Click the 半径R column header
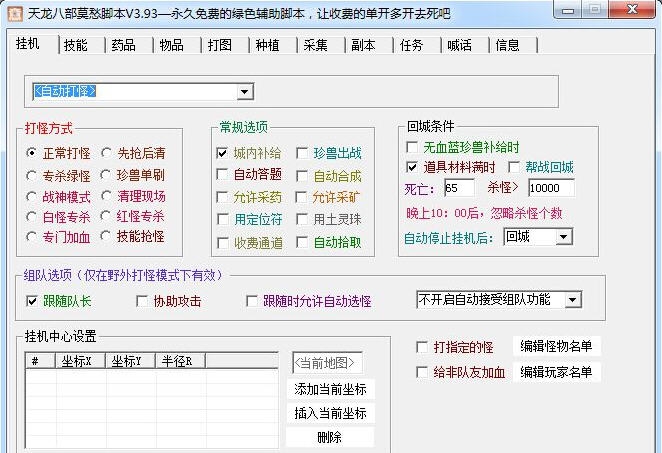662x453 pixels. tap(180, 361)
